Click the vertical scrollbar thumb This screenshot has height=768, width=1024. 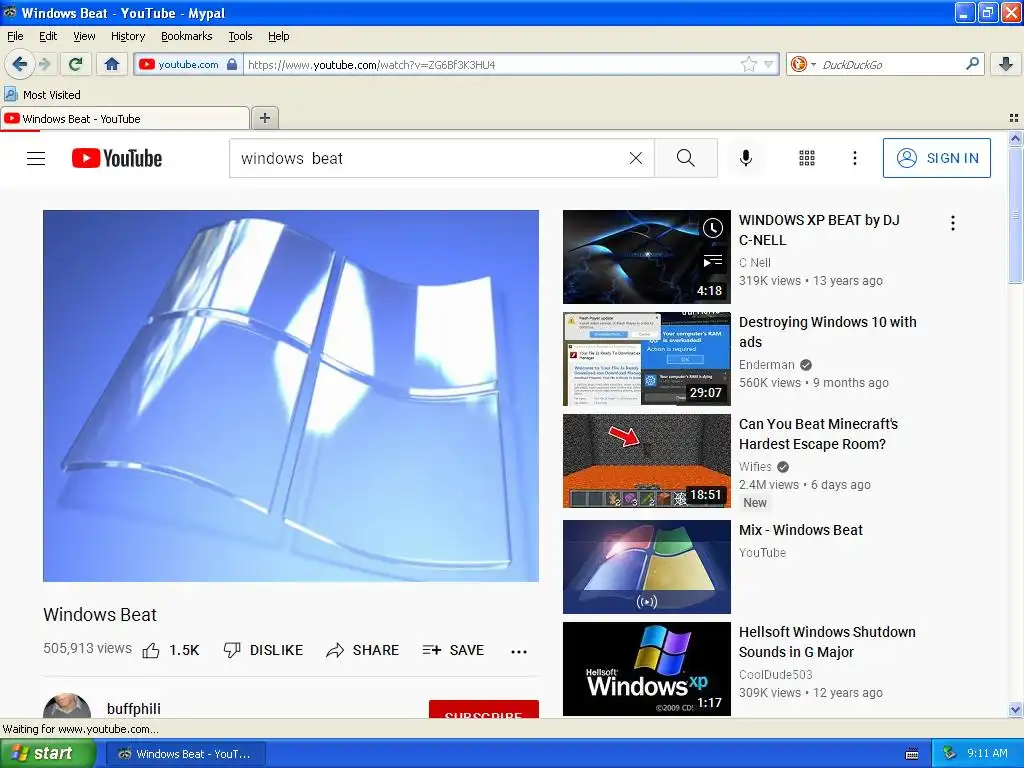pos(1015,215)
